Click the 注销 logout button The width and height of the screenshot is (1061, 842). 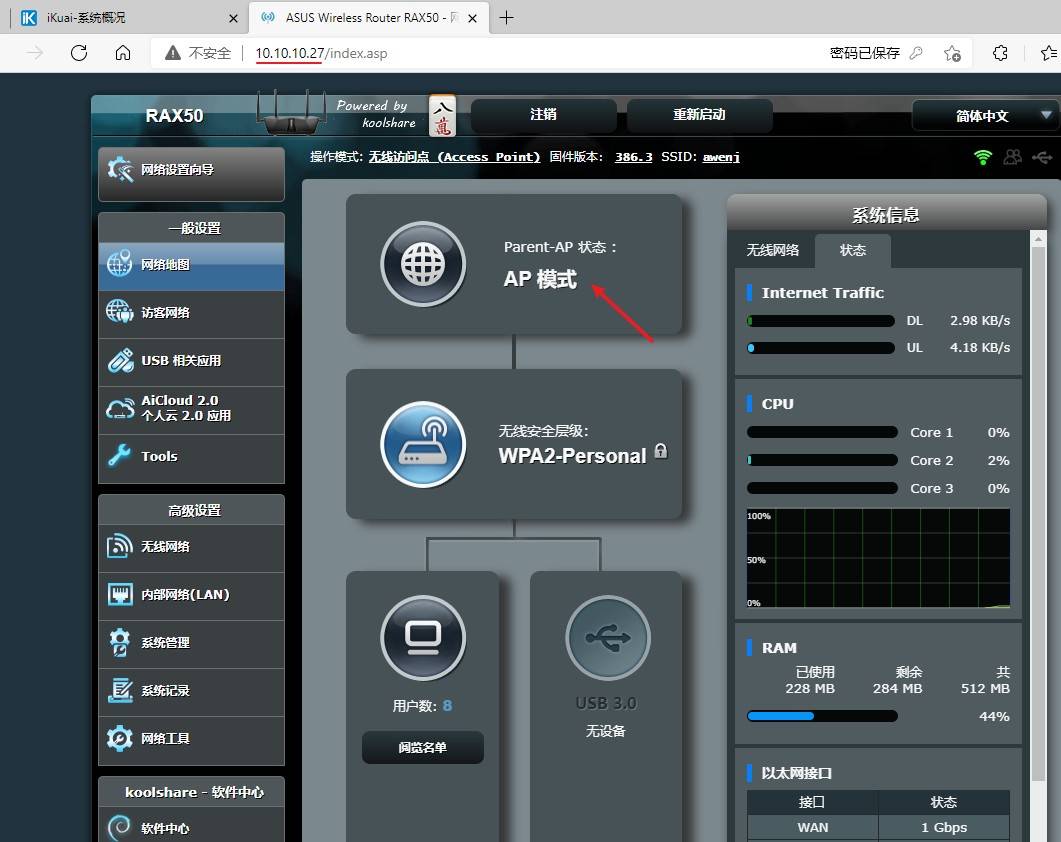tap(542, 115)
